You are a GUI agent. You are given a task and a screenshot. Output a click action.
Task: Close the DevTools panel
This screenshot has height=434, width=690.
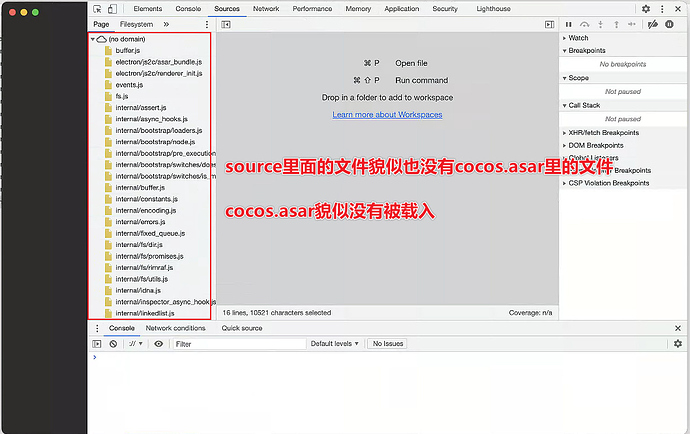coord(678,9)
